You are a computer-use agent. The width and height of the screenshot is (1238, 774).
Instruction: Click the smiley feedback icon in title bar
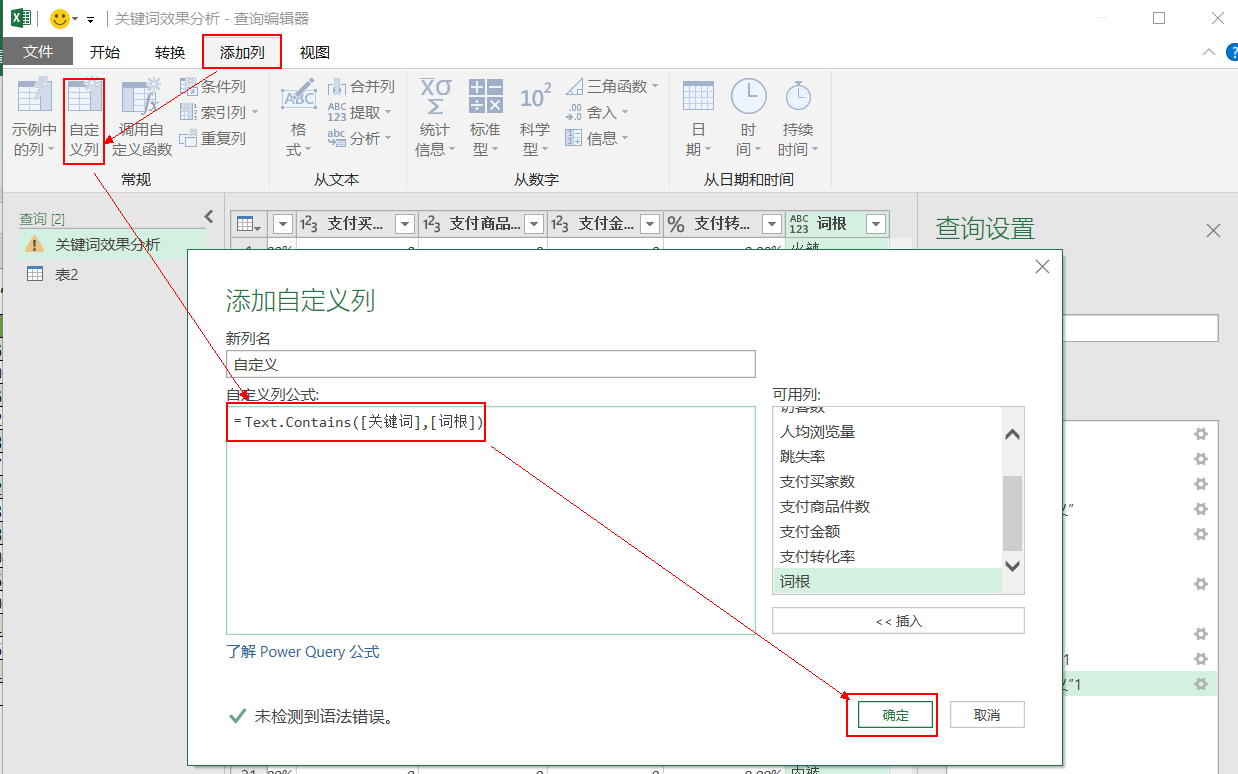[x=60, y=18]
